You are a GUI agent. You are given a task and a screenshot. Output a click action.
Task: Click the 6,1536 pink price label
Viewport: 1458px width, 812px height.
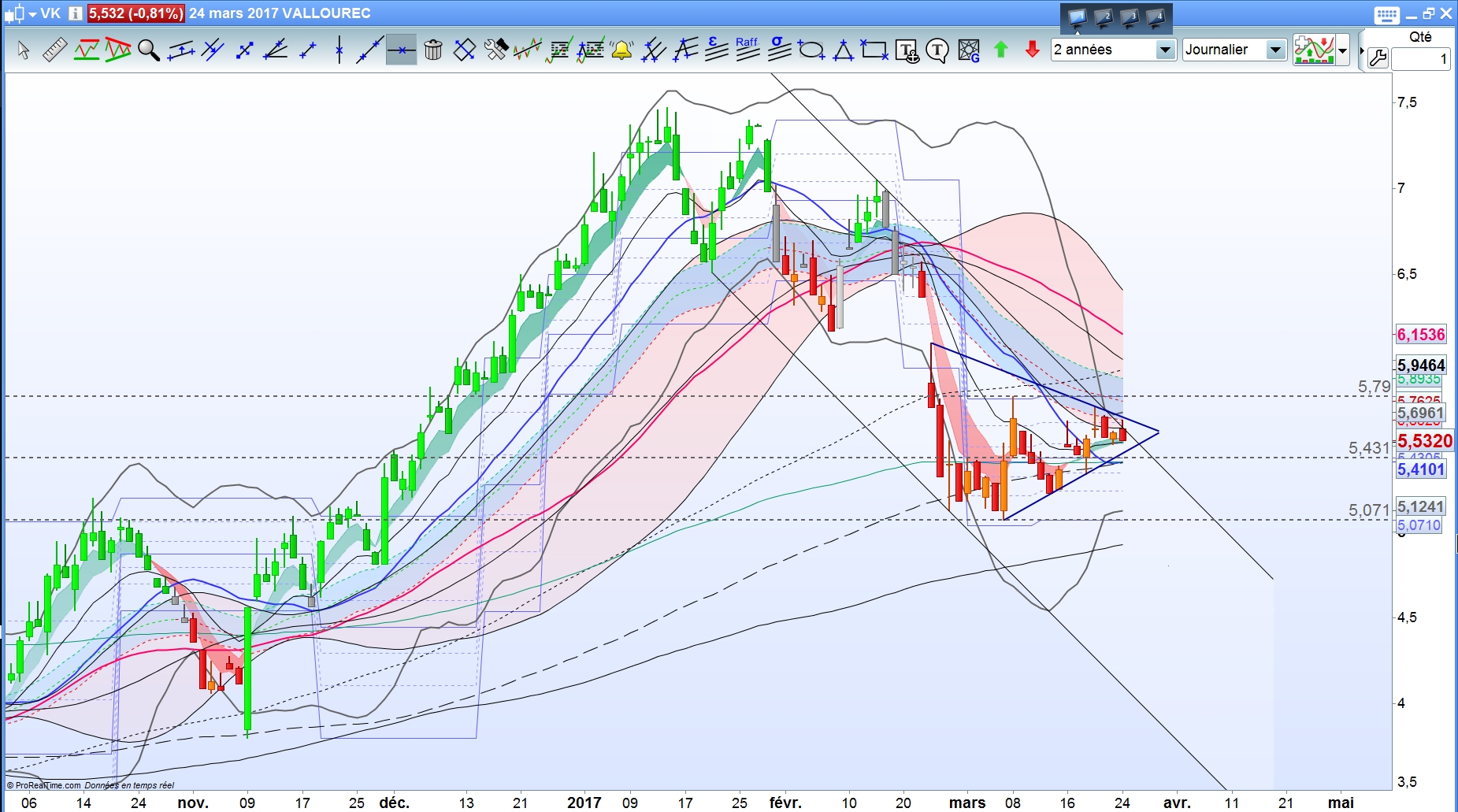point(1421,335)
